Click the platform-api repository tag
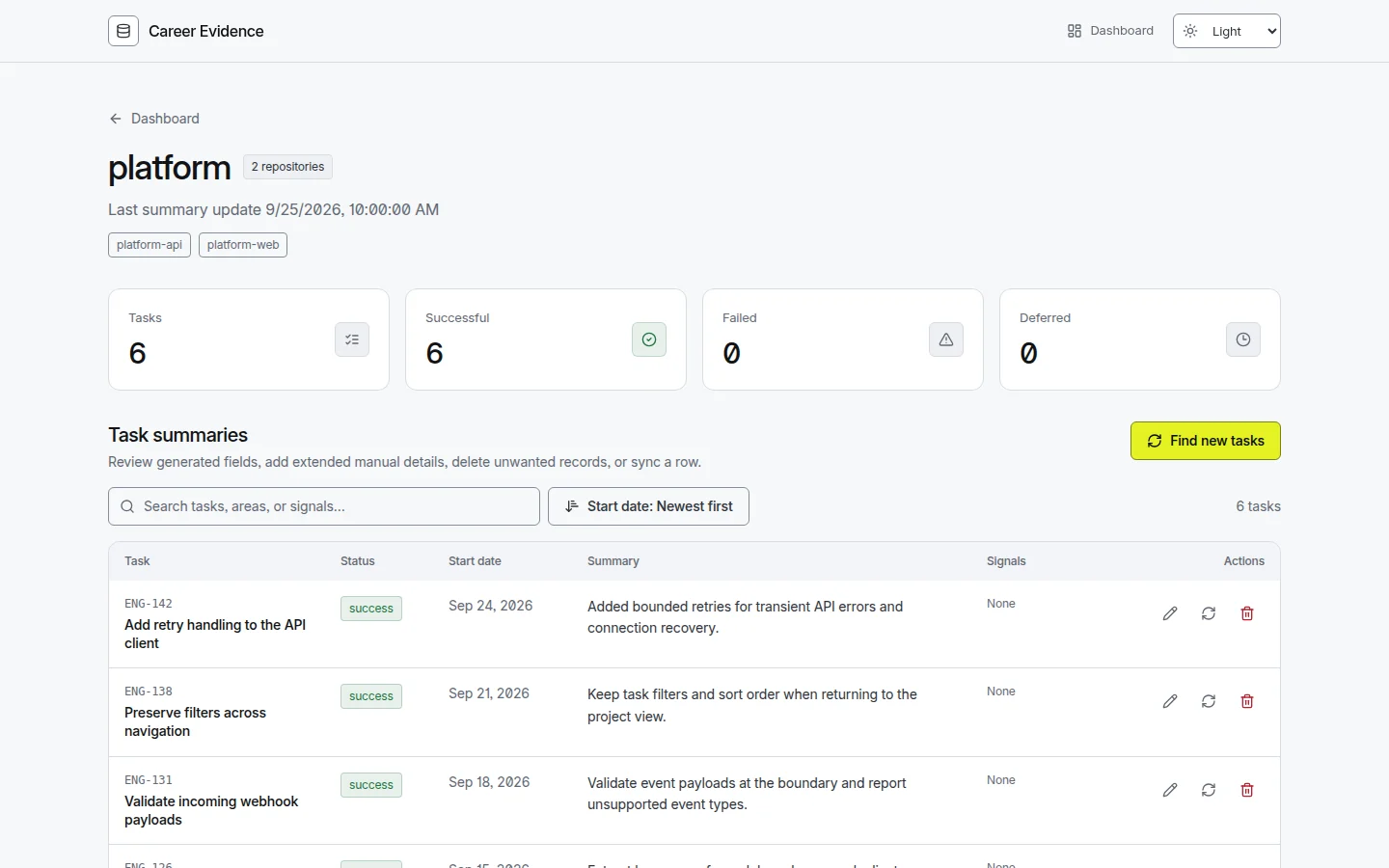The width and height of the screenshot is (1389, 868). pyautogui.click(x=150, y=245)
